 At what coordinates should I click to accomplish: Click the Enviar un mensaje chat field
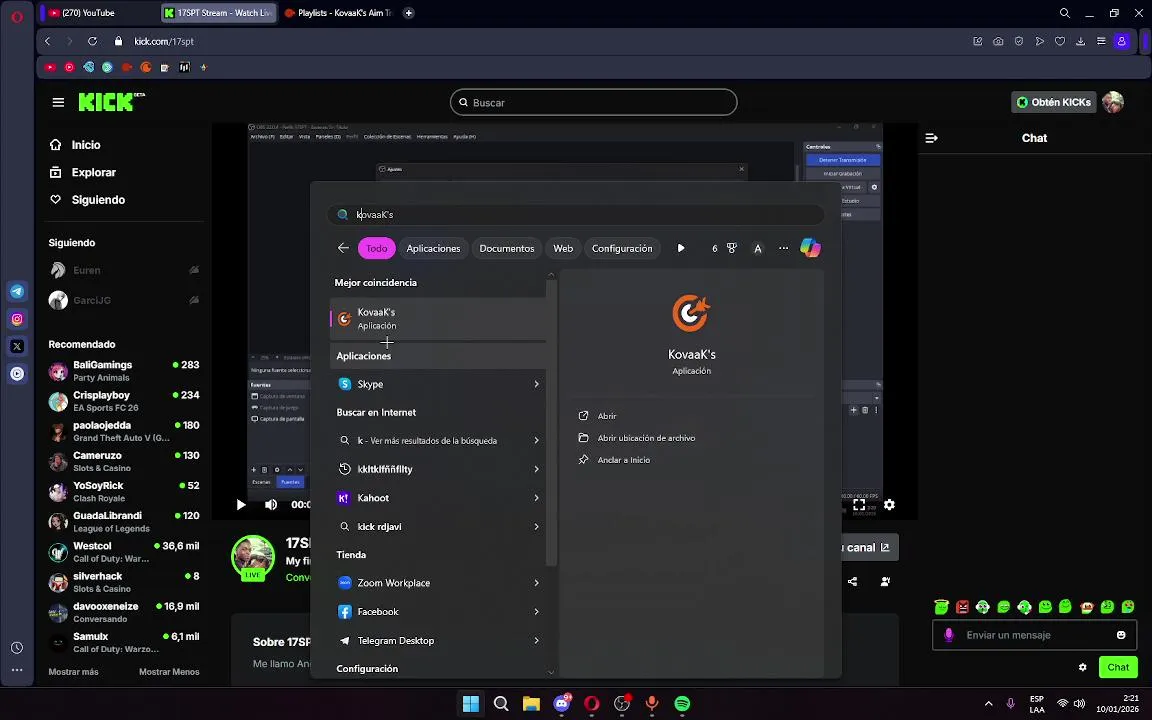tap(1034, 635)
